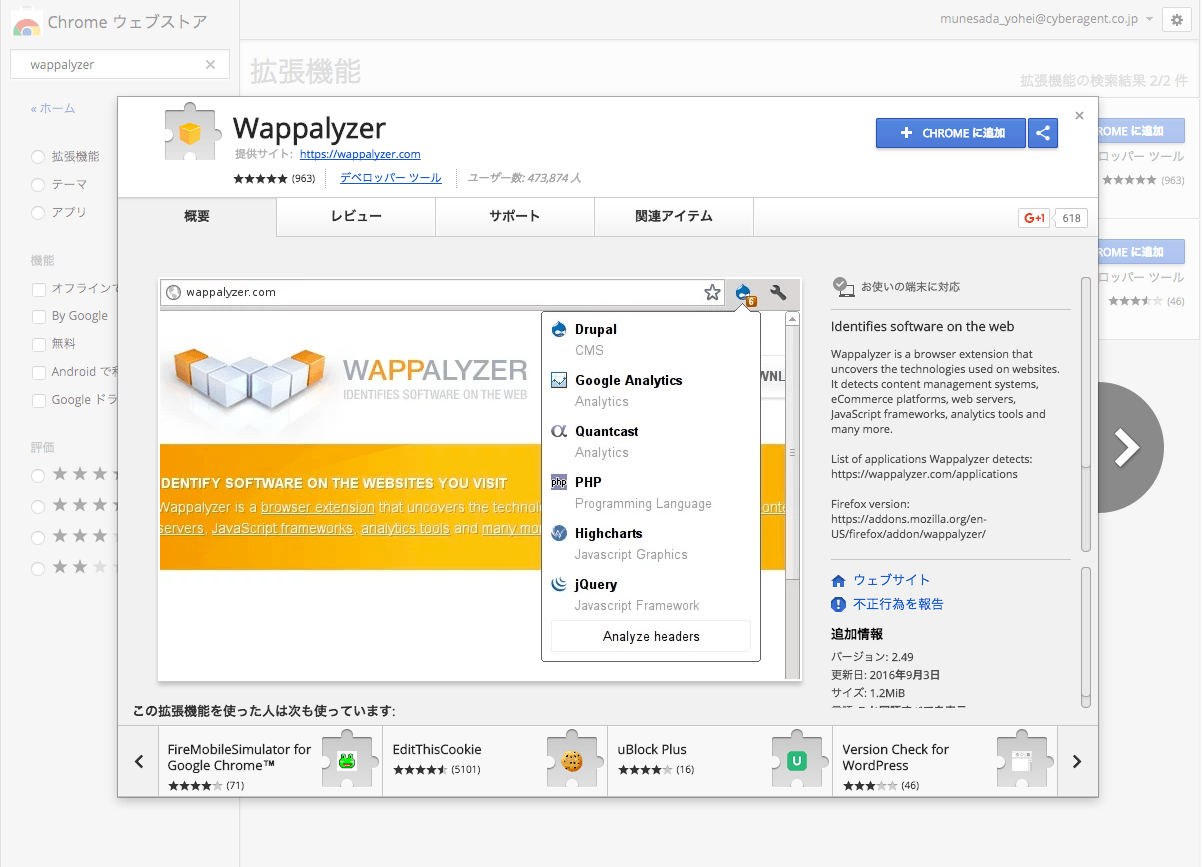Open the 関連アイテム tab

click(674, 216)
